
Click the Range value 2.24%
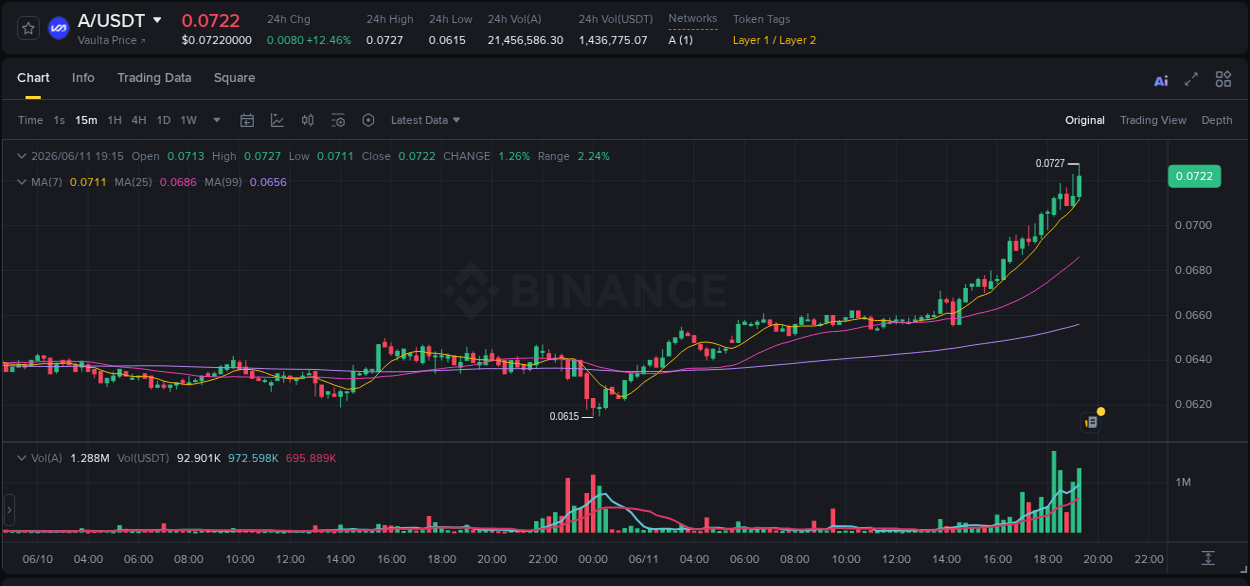pyautogui.click(x=593, y=156)
